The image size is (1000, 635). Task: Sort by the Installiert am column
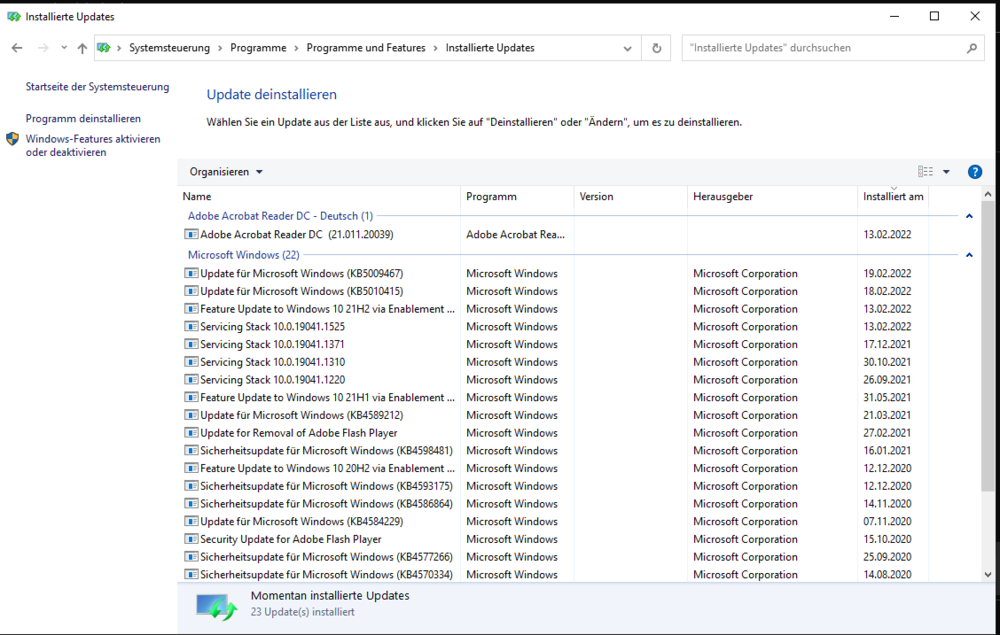pyautogui.click(x=892, y=197)
